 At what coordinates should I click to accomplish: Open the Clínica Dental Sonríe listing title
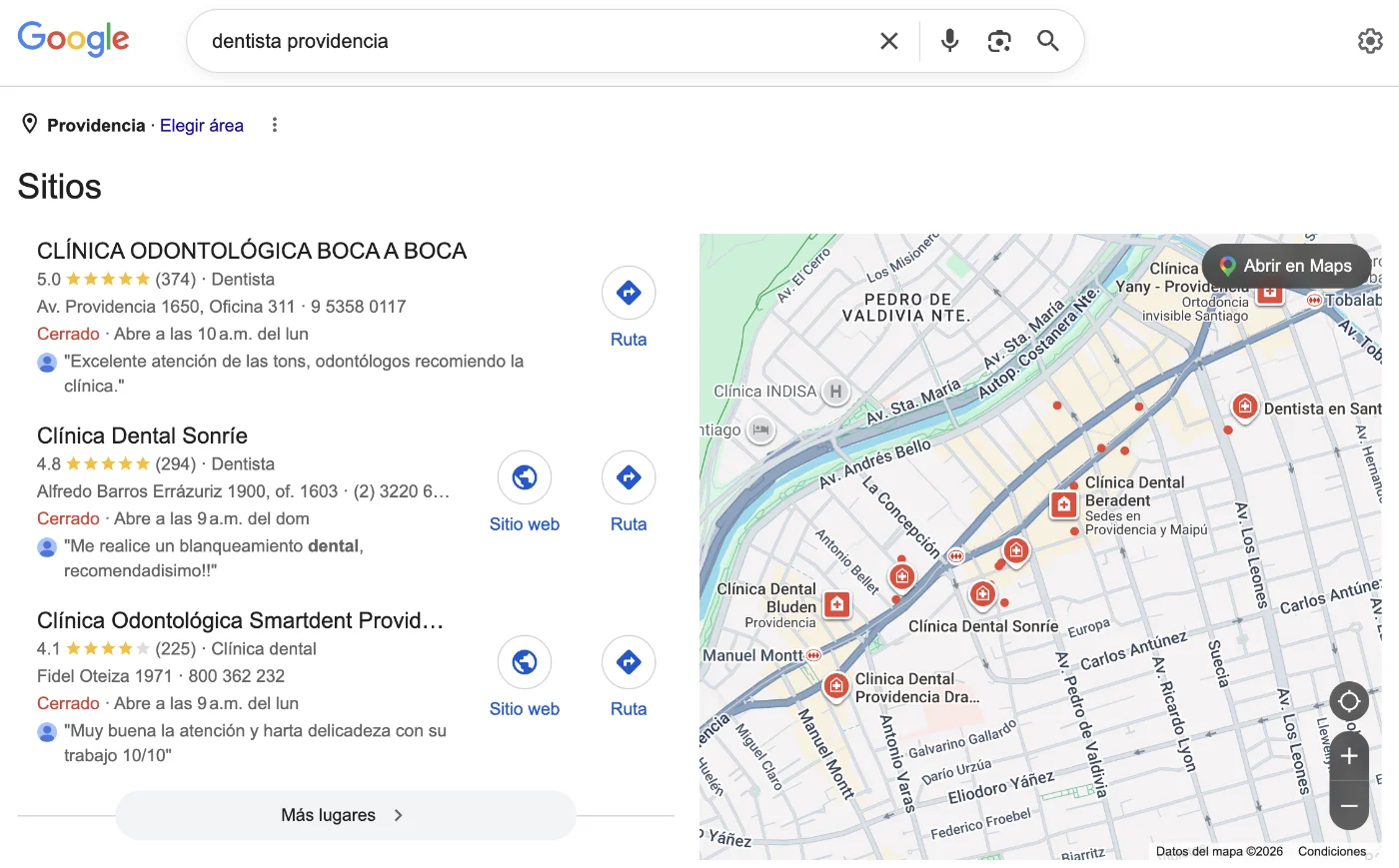[x=142, y=435]
